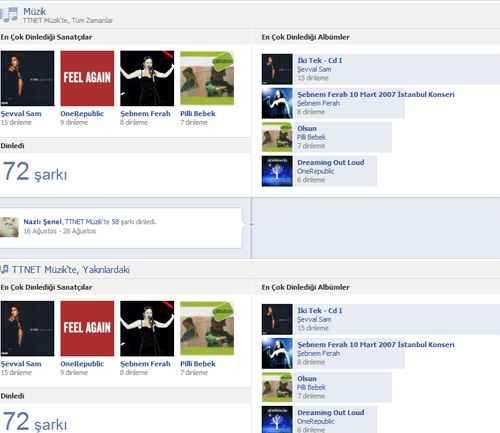
Task: Click Şevval Sam under İki Tek in top albums list
Action: [314, 69]
